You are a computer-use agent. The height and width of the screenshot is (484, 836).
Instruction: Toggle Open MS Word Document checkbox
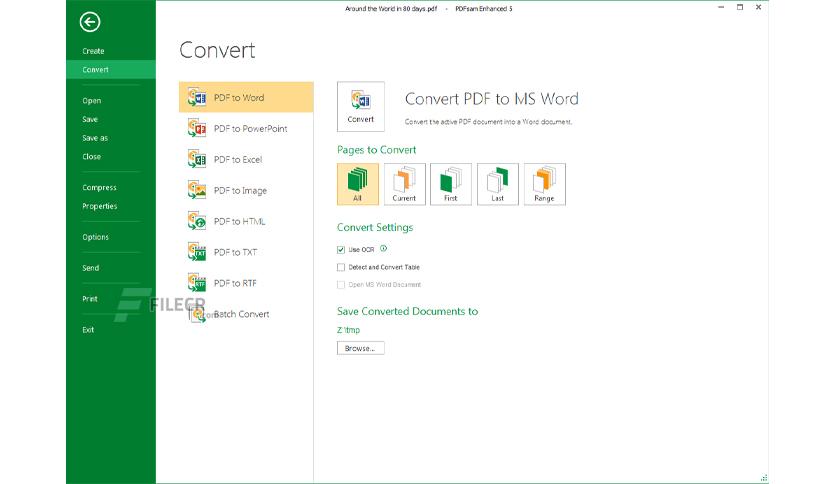coord(341,285)
